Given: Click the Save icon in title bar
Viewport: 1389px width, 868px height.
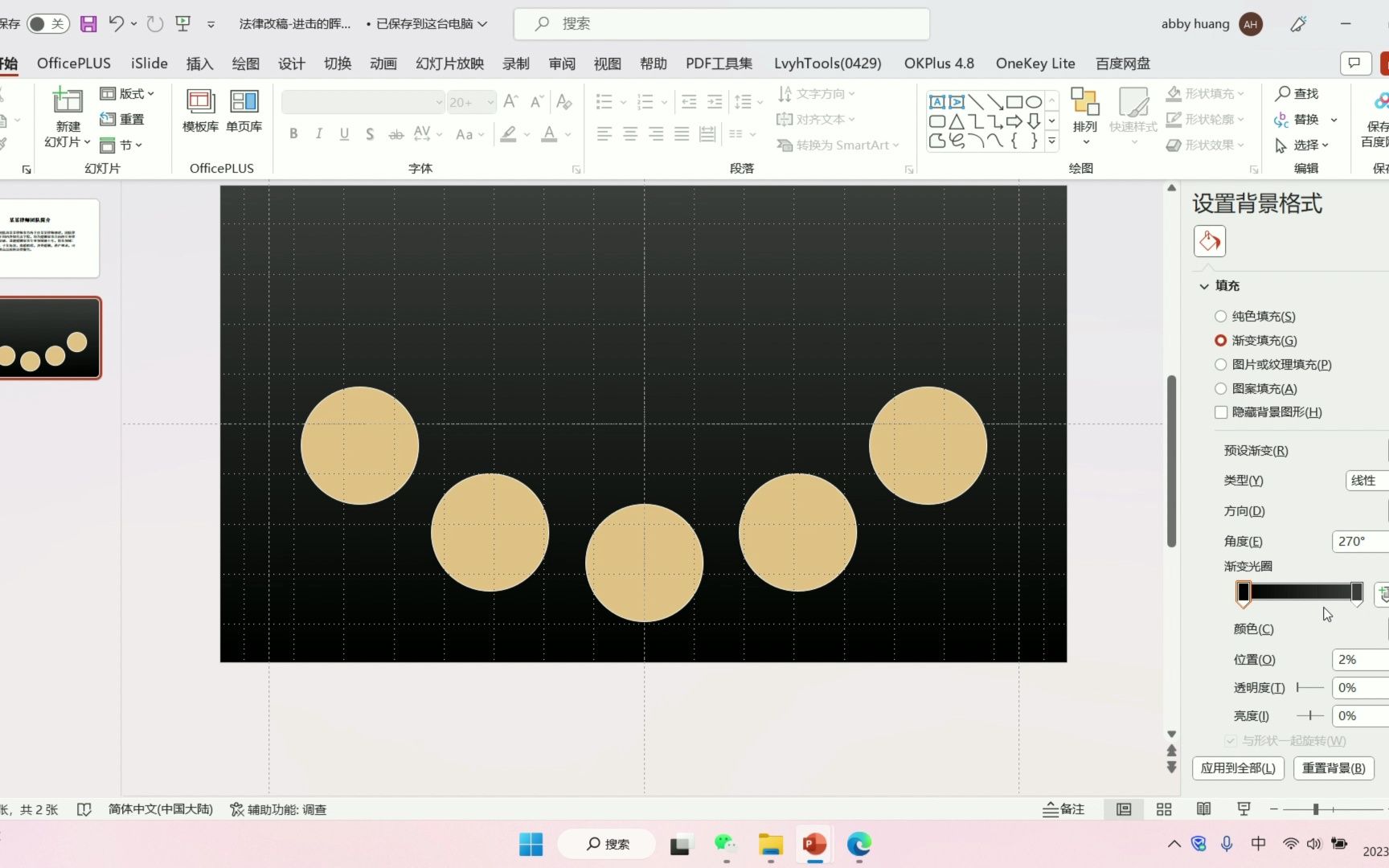Looking at the screenshot, I should pyautogui.click(x=88, y=24).
